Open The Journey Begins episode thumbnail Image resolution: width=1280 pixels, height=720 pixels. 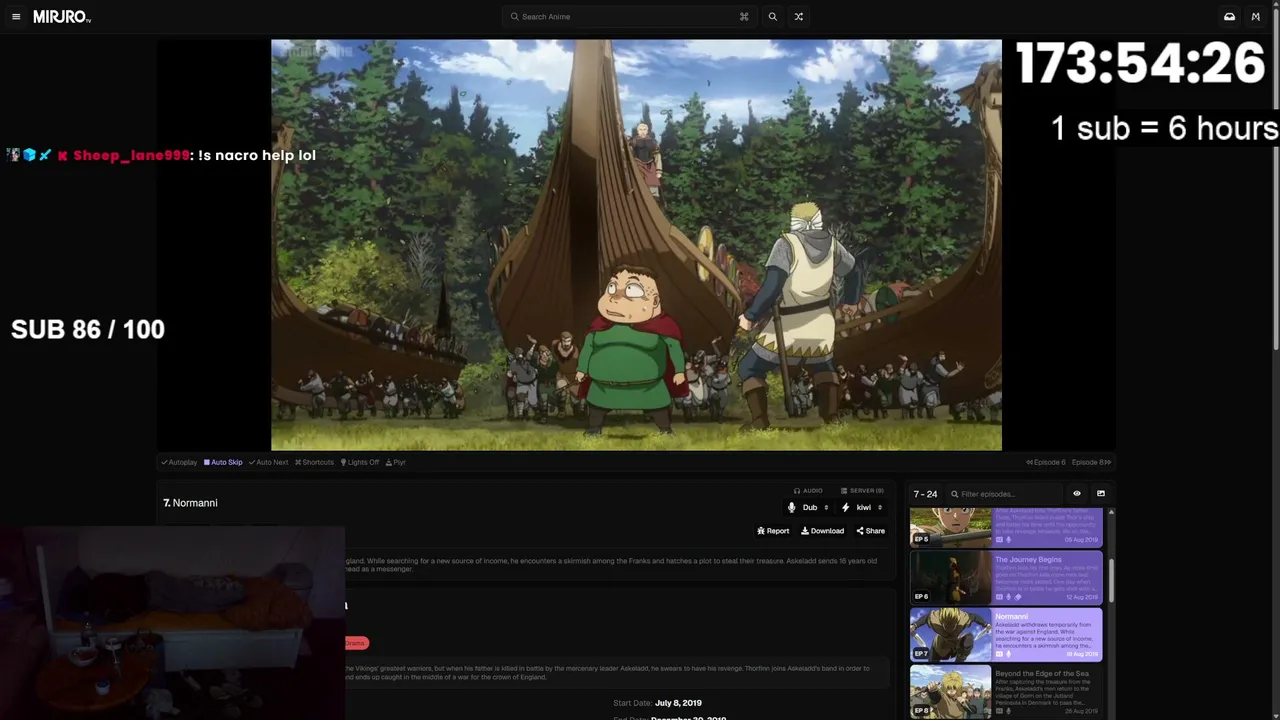(x=950, y=578)
